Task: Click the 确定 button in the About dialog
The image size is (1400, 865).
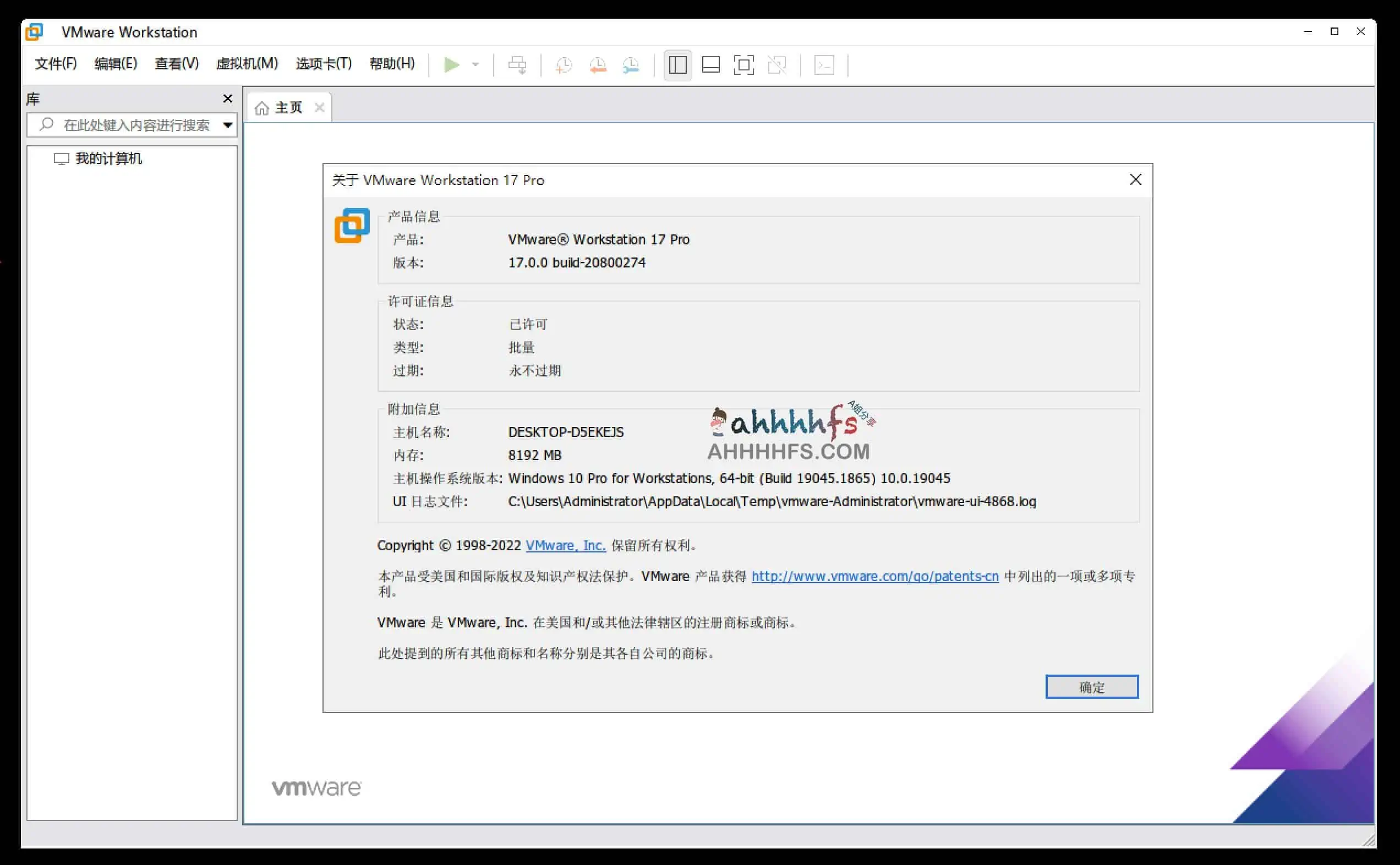Action: pos(1091,687)
